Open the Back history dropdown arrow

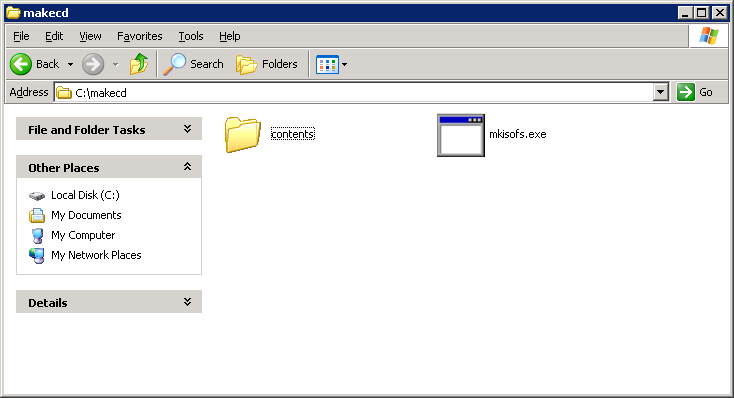(70, 65)
